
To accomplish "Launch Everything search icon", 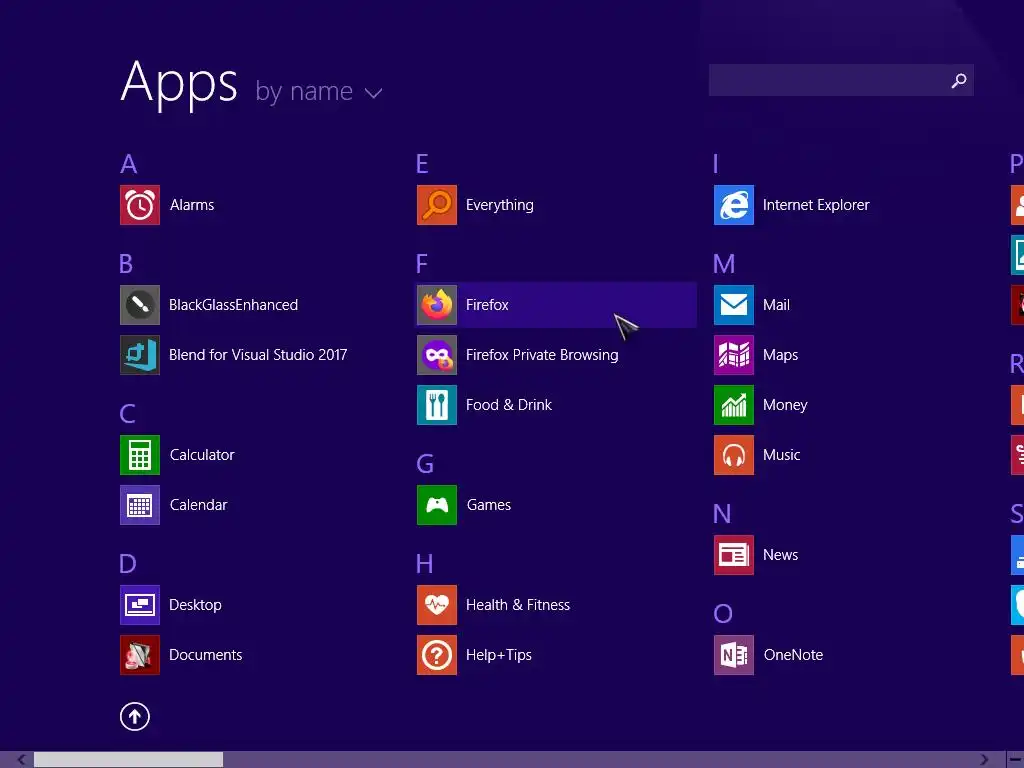I will 437,205.
